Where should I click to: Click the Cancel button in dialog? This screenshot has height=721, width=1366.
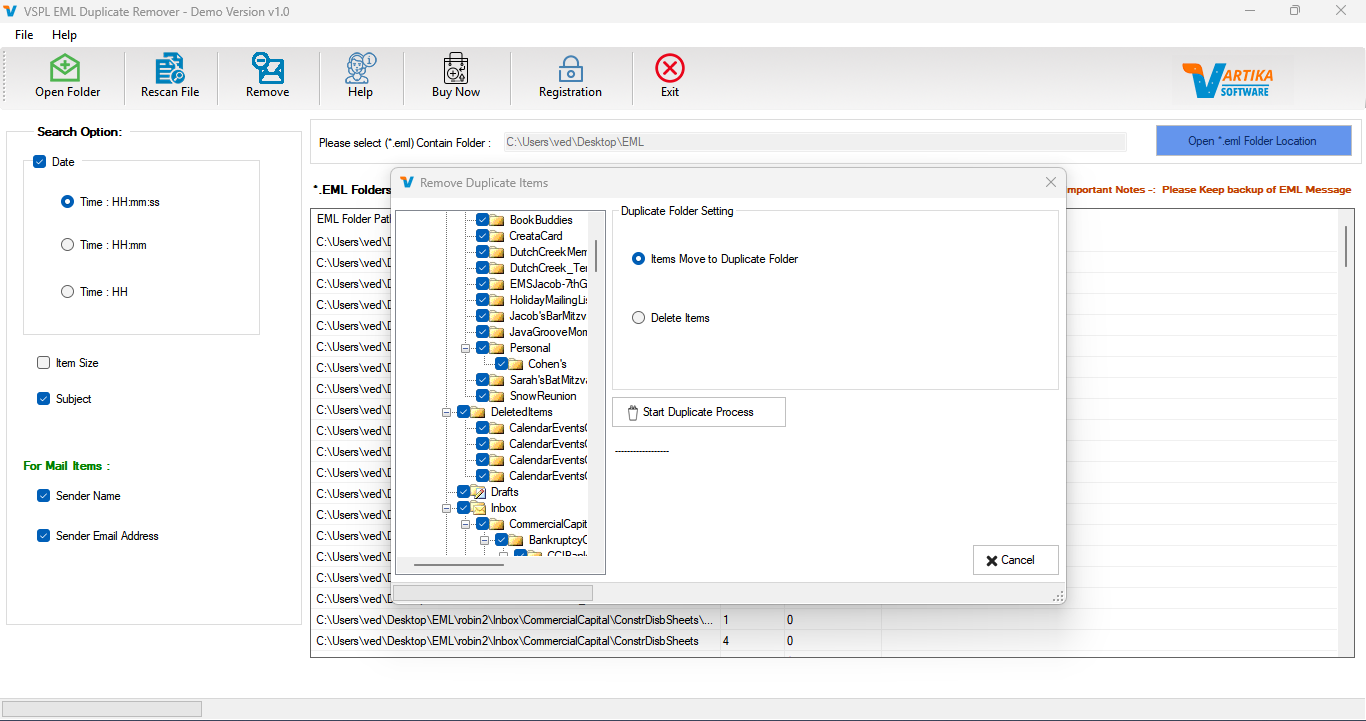coord(1015,560)
